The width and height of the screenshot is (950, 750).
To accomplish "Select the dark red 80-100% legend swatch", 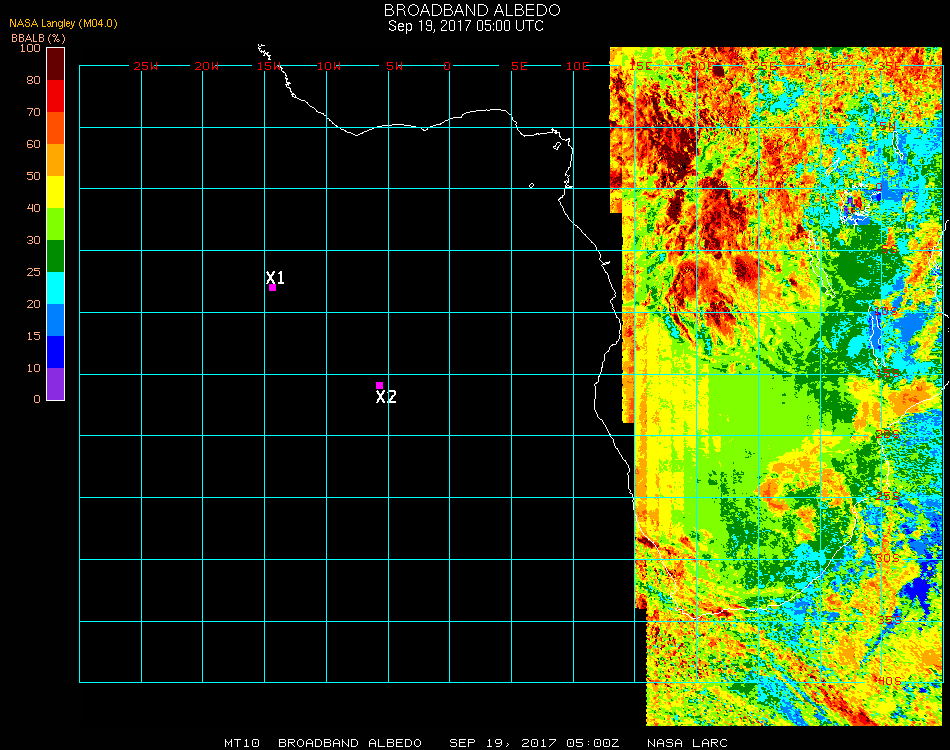I will coord(56,63).
